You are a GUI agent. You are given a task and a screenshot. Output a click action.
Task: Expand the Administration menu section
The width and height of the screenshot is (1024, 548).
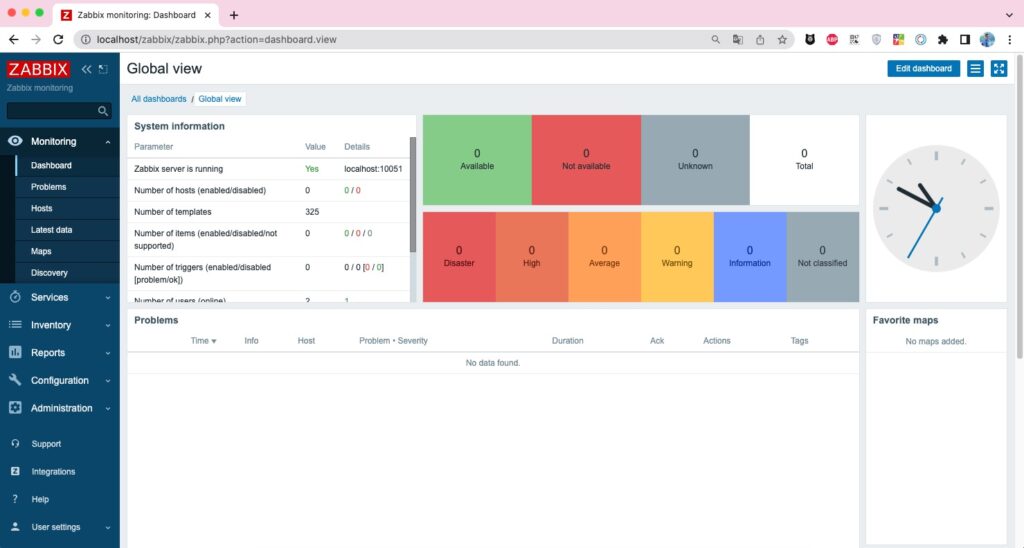(108, 409)
